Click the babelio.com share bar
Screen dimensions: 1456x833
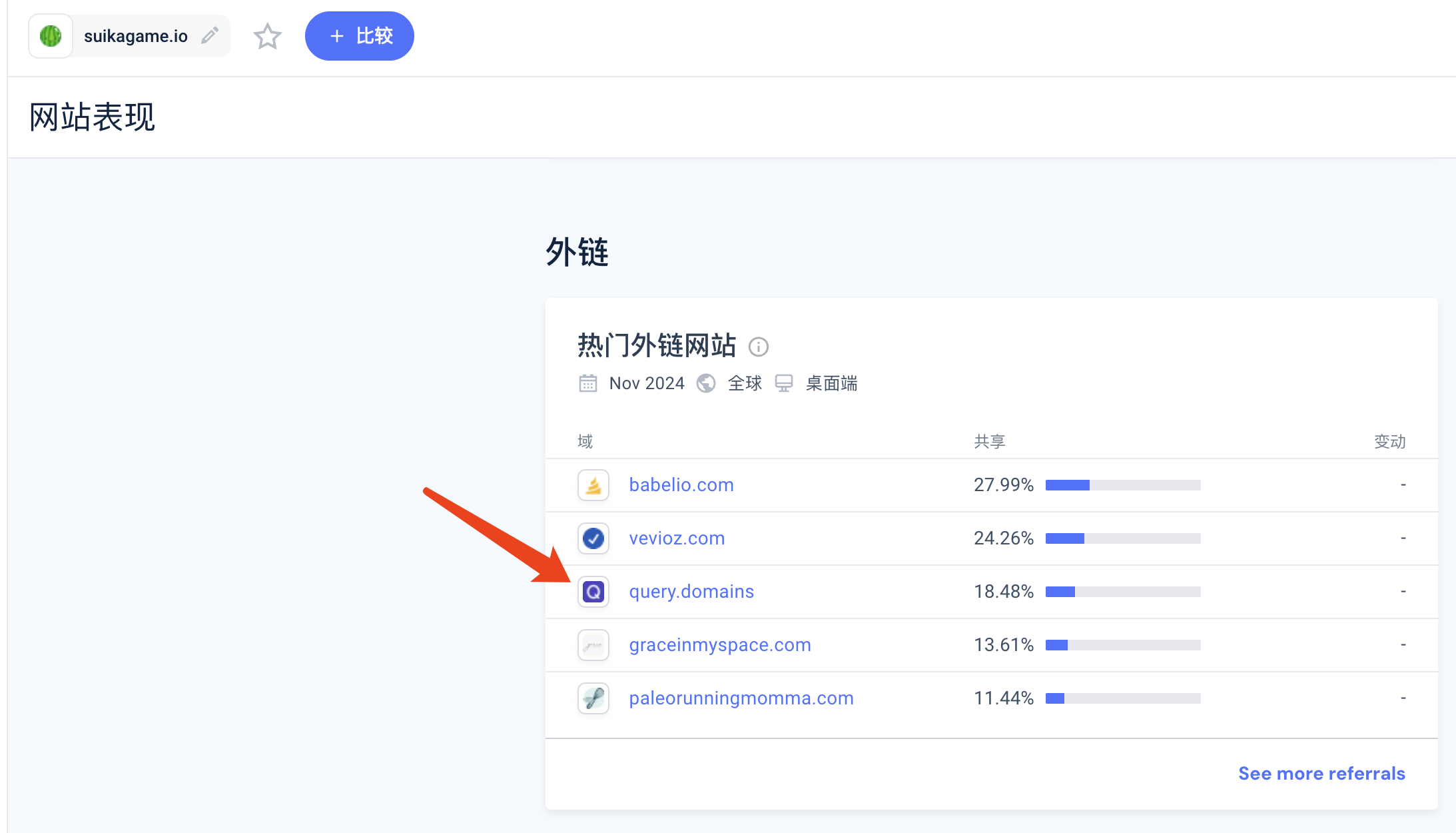click(x=1123, y=485)
